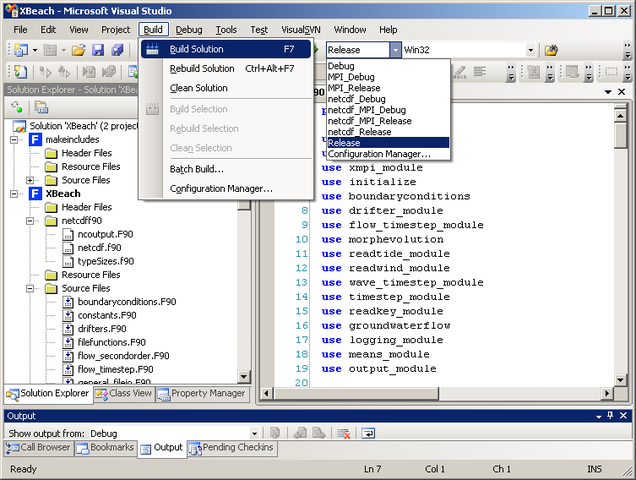
Task: Click the Save floppy disk icon
Action: pos(98,50)
